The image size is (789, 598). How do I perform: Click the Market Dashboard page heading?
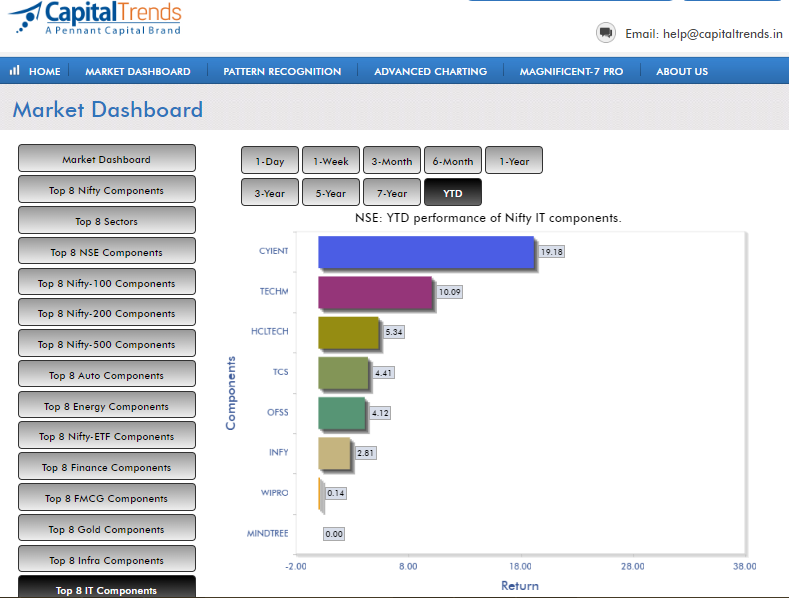(x=108, y=109)
